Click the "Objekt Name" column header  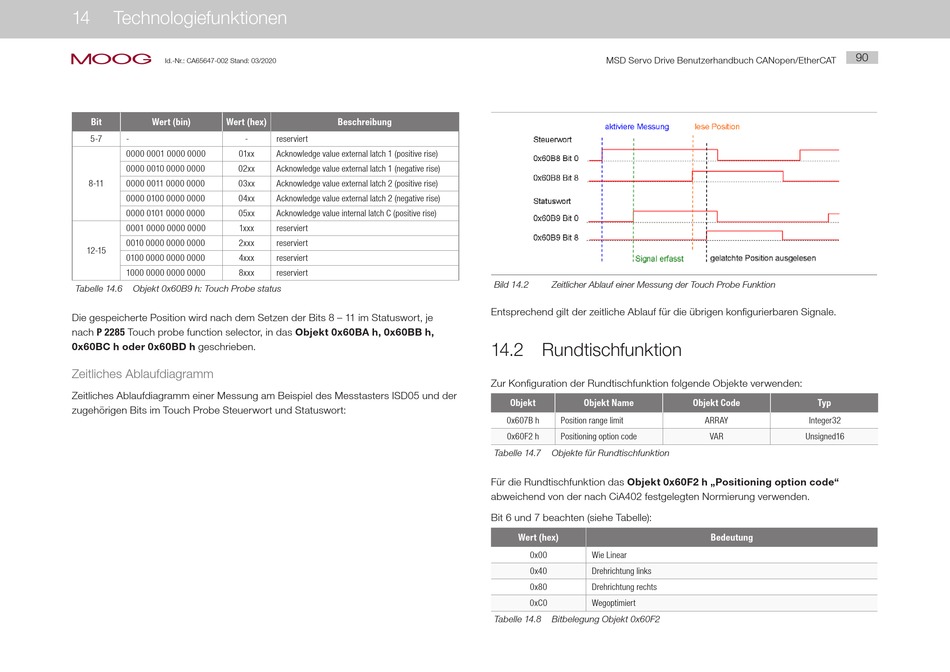click(608, 403)
